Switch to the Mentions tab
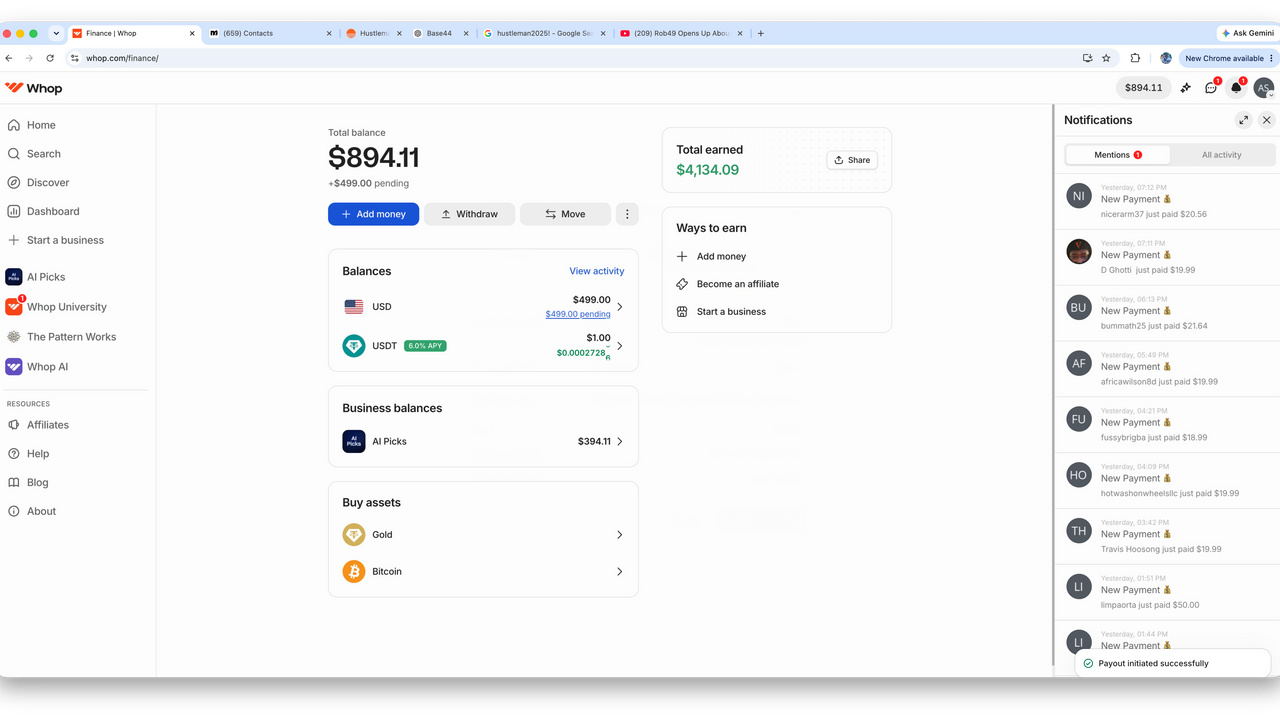This screenshot has height=720, width=1280. click(1118, 155)
